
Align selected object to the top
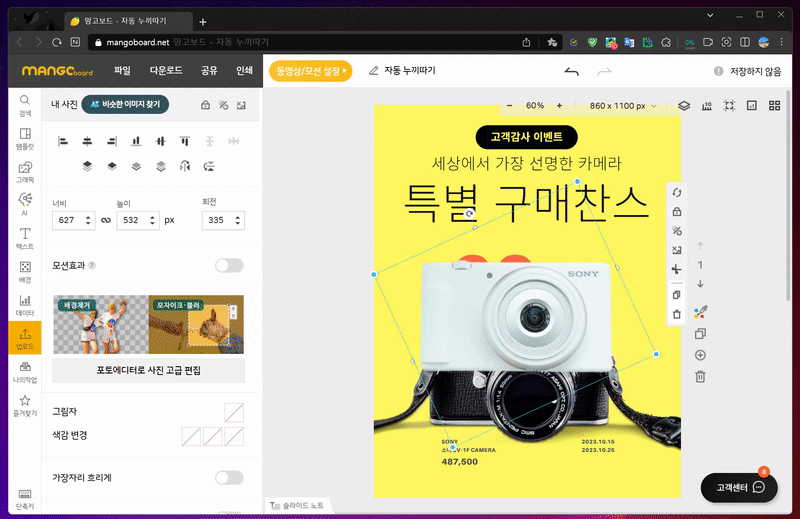pyautogui.click(x=185, y=141)
